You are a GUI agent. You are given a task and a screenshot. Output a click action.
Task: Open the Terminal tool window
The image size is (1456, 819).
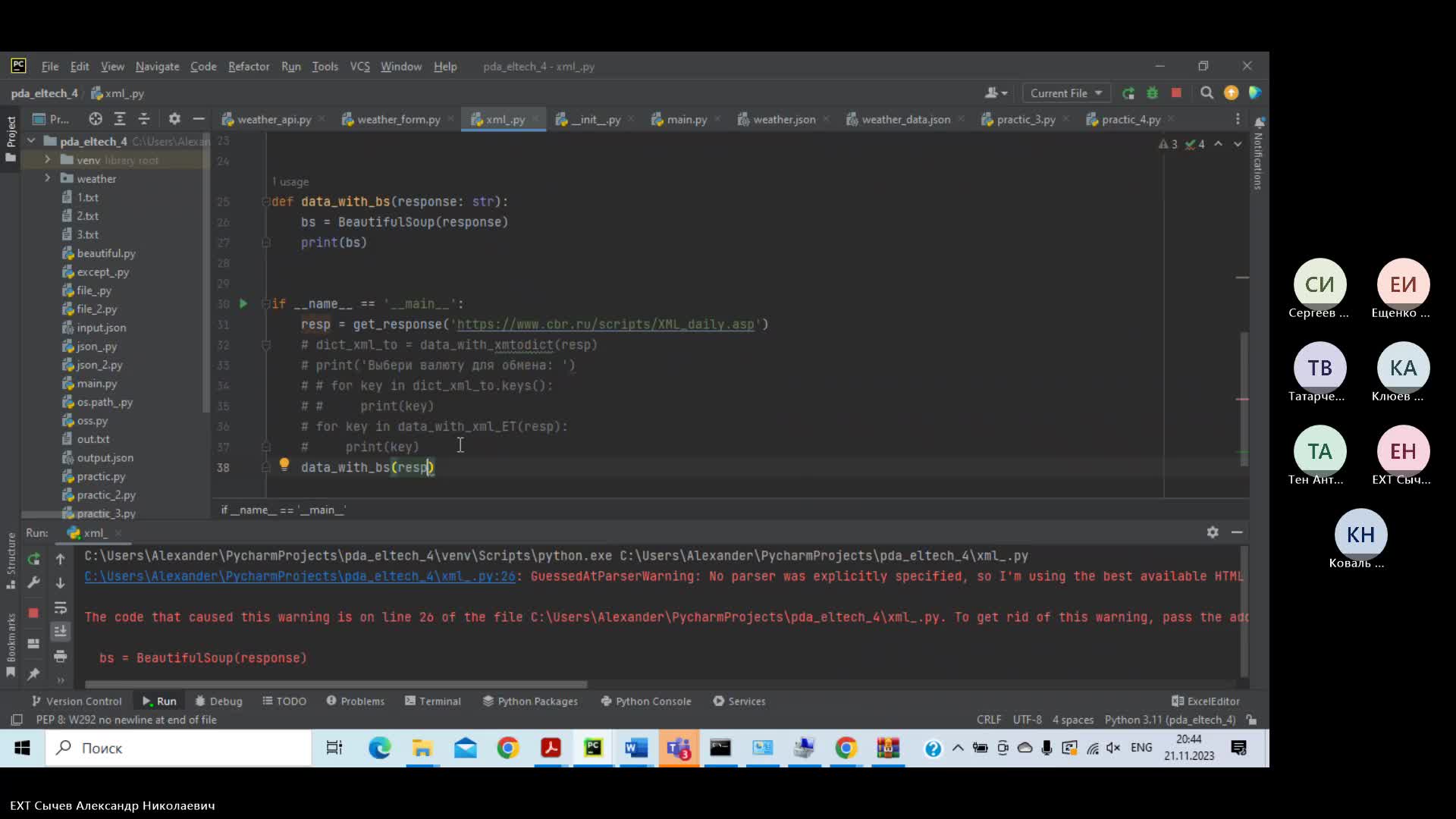(433, 701)
